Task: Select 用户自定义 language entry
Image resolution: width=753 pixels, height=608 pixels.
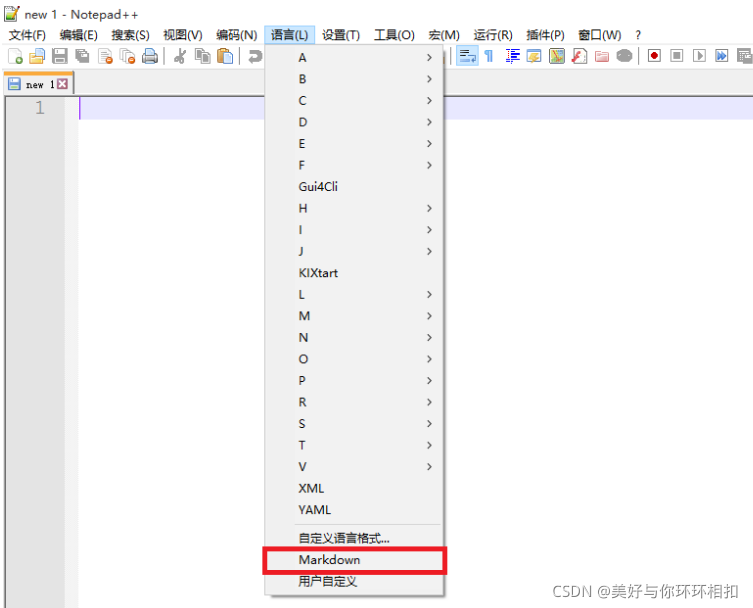Action: [354, 582]
